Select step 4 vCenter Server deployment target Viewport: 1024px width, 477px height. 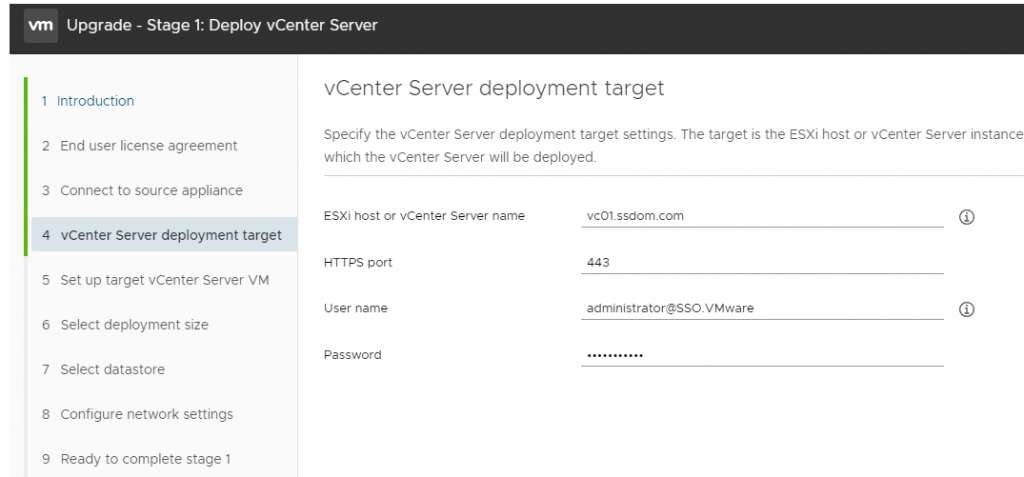click(164, 235)
